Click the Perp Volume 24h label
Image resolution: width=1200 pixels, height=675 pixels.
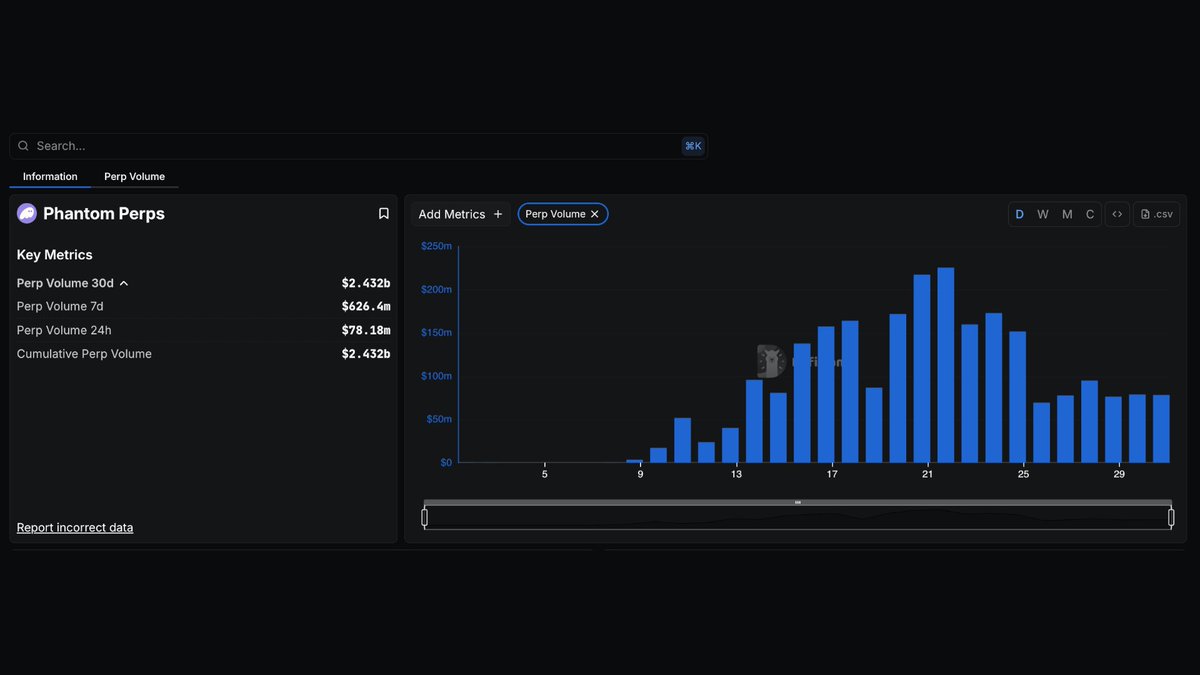[x=64, y=330]
